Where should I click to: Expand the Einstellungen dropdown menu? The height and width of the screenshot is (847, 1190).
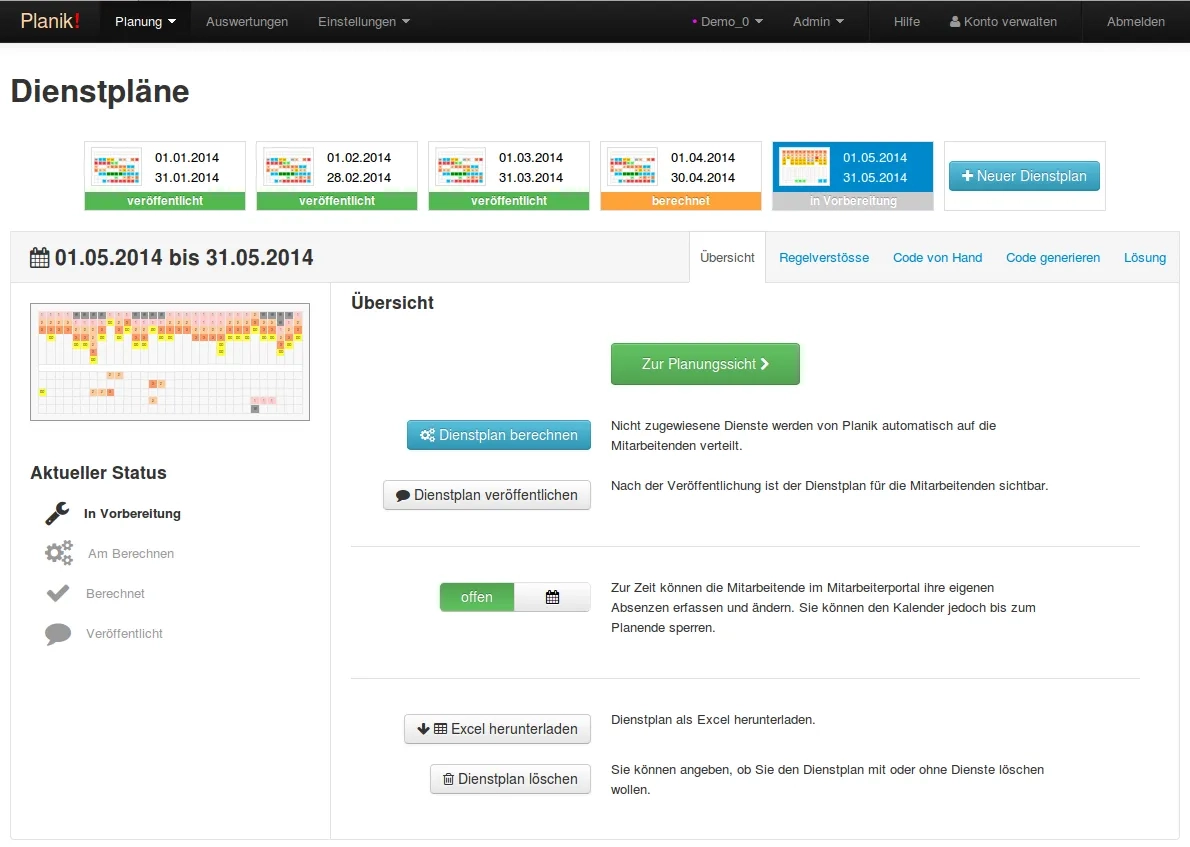[363, 22]
